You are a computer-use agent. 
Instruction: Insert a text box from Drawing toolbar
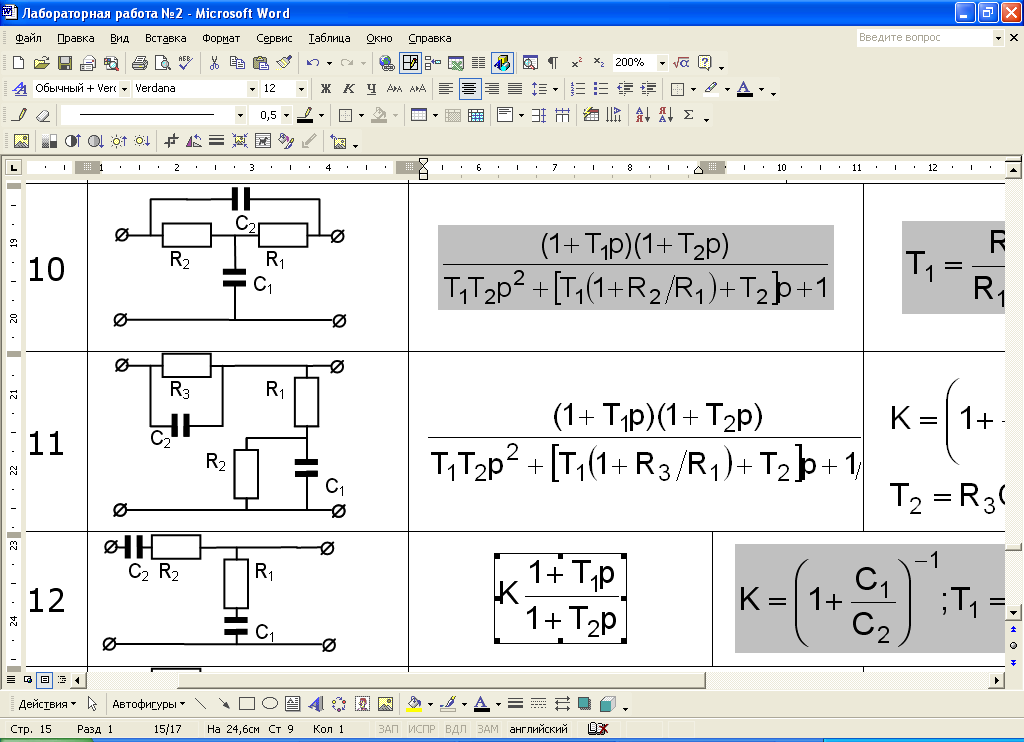point(293,704)
